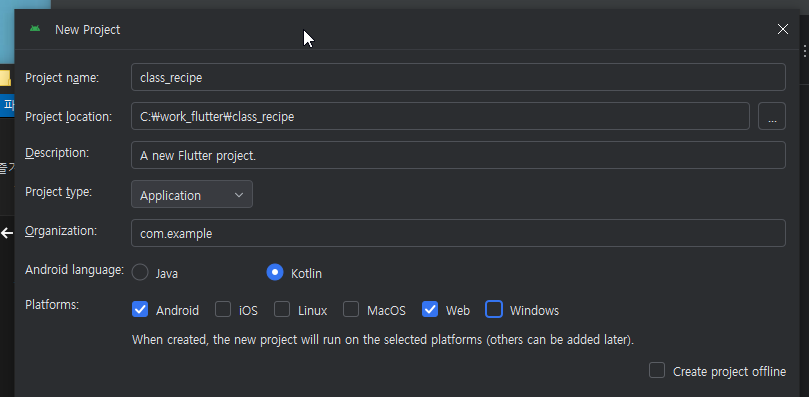
Task: Enable the MacOS platform checkbox
Action: tap(351, 309)
